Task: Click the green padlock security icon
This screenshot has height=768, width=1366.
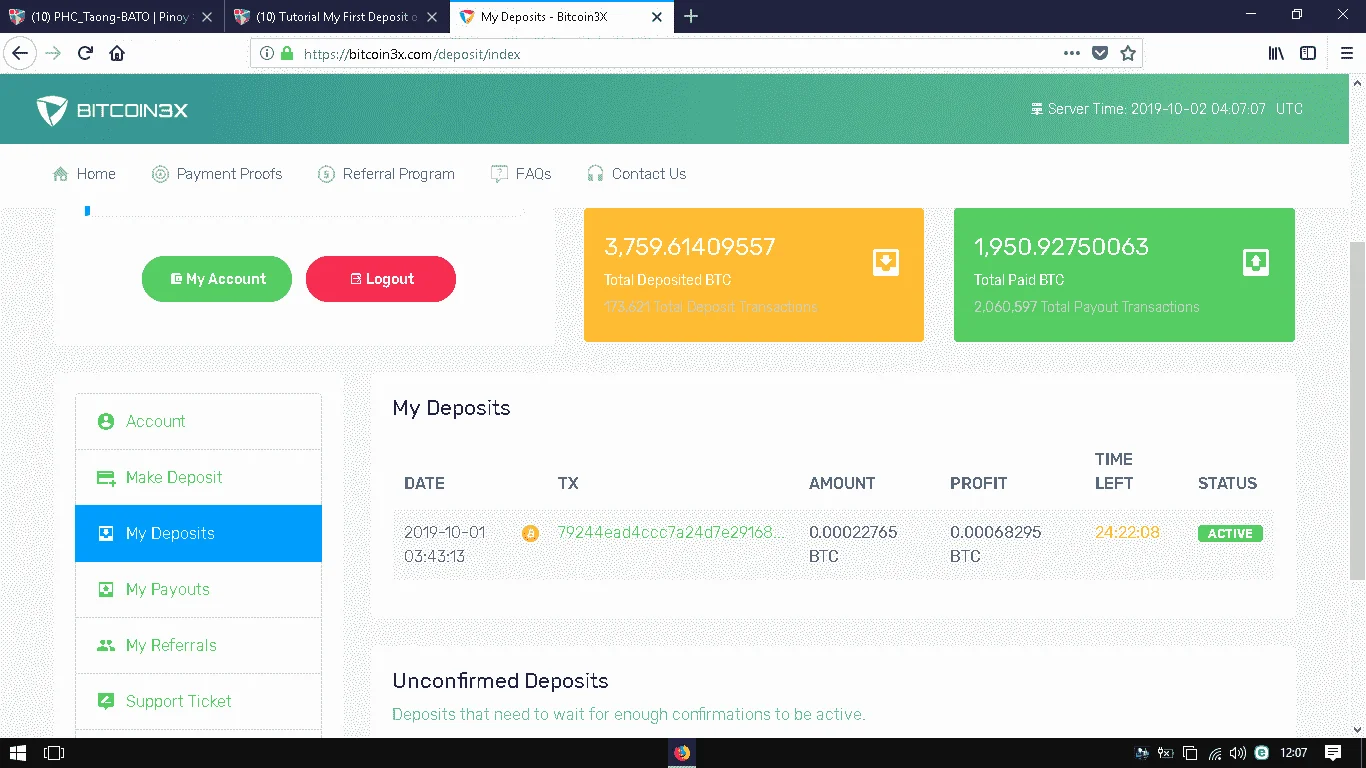Action: (x=287, y=54)
